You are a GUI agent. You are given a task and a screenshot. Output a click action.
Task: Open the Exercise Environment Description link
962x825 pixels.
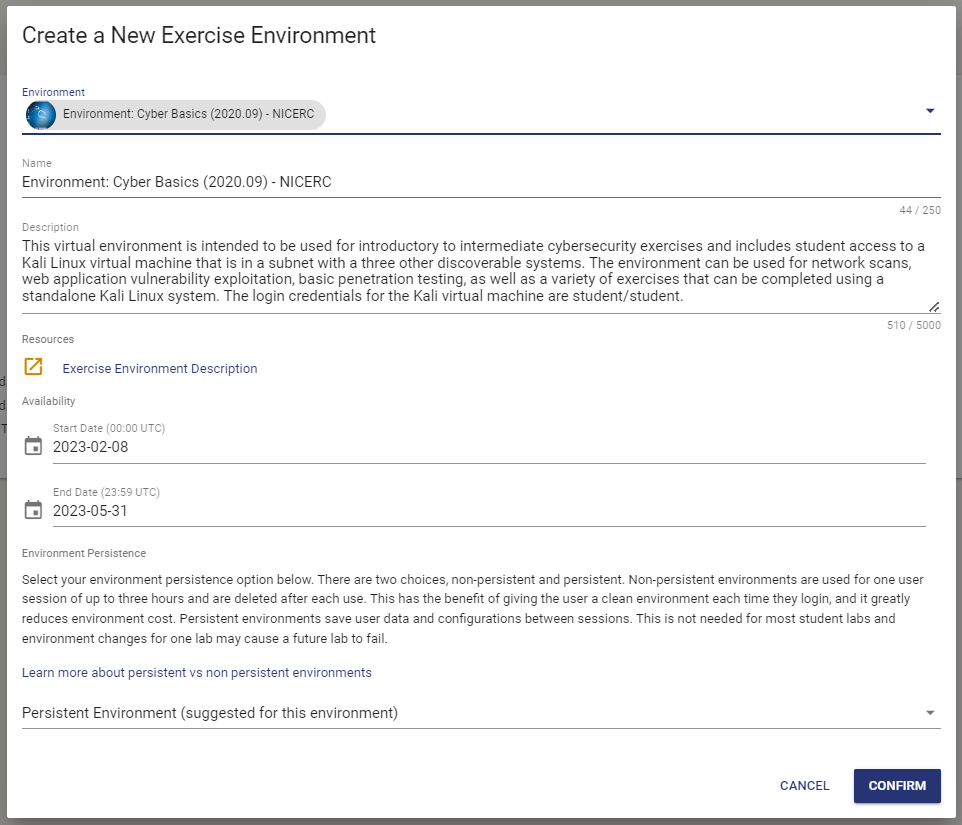[x=159, y=368]
